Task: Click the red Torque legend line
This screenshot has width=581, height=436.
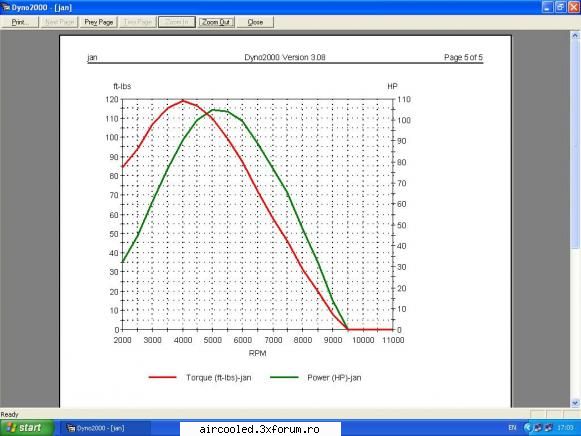Action: coord(162,377)
